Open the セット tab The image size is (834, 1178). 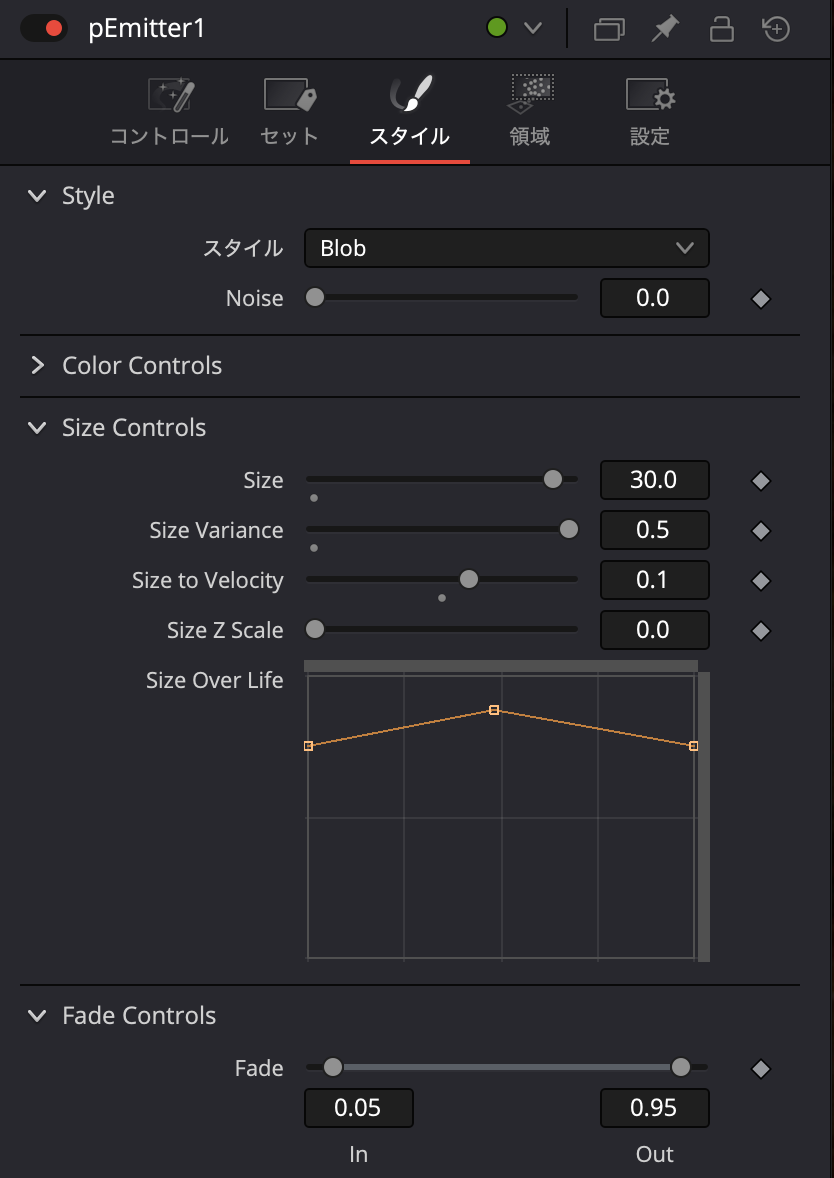tap(289, 112)
